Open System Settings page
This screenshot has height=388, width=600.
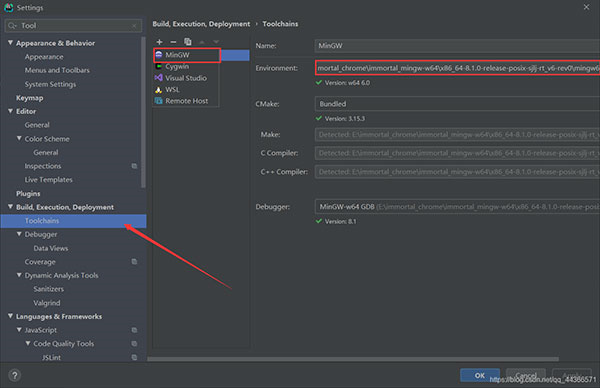pyautogui.click(x=50, y=84)
